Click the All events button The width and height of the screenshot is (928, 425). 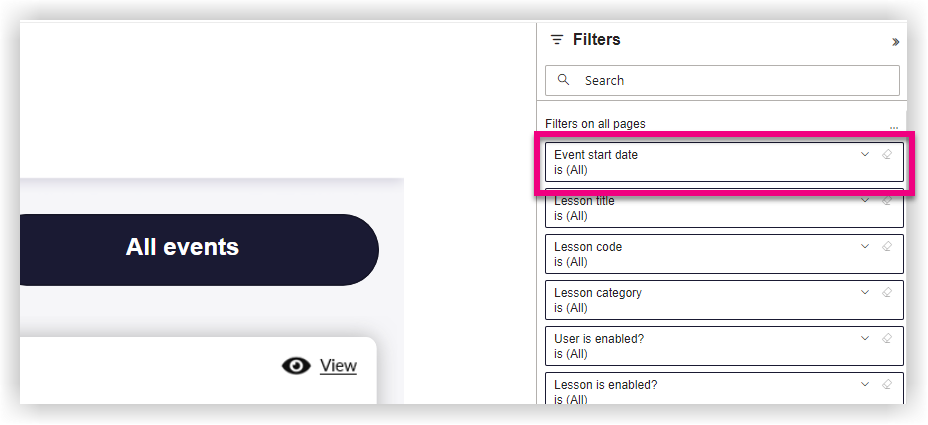coord(199,250)
